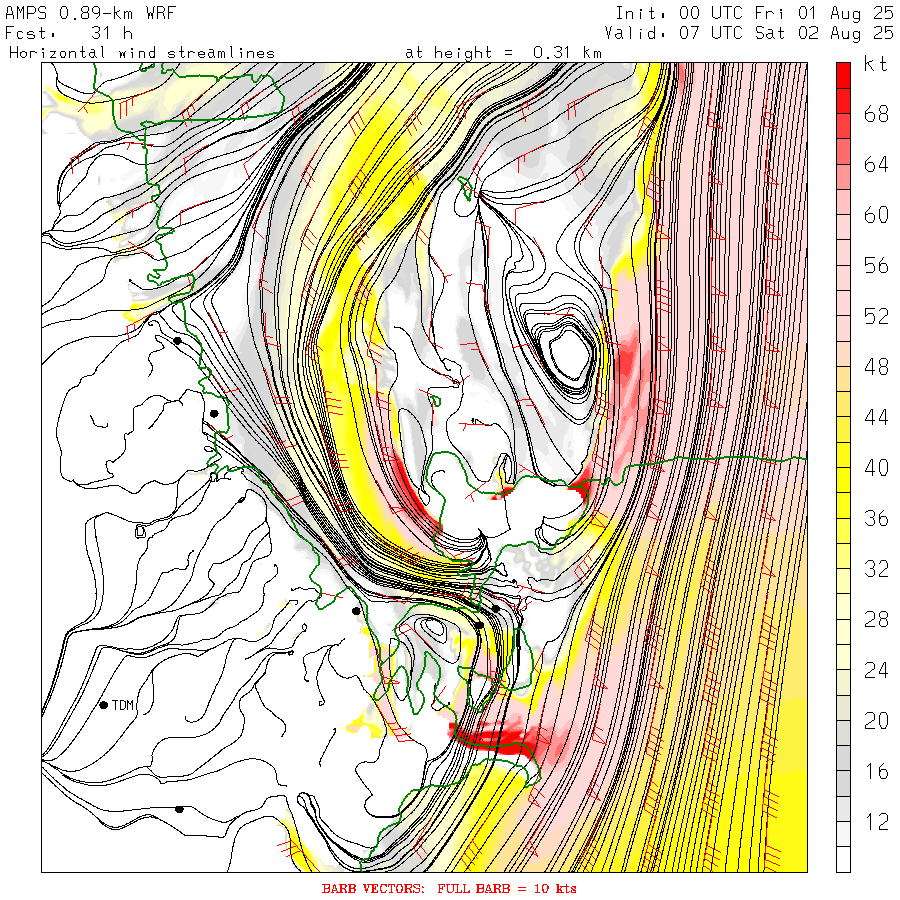900x900 pixels.
Task: Click the 48 value on the colorbar
Action: pyautogui.click(x=876, y=367)
